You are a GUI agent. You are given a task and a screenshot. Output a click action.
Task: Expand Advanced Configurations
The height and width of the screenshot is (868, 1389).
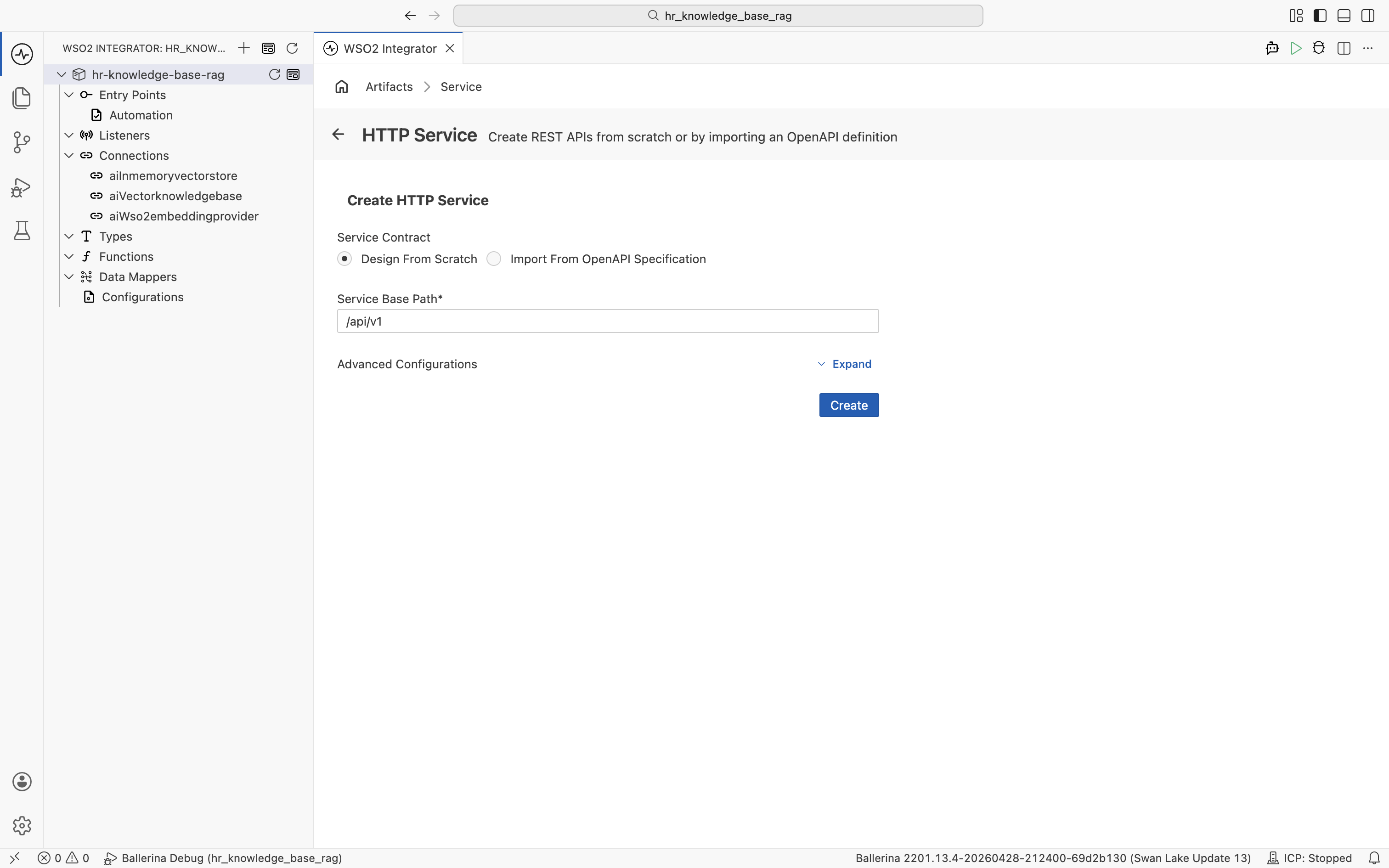[x=844, y=364]
